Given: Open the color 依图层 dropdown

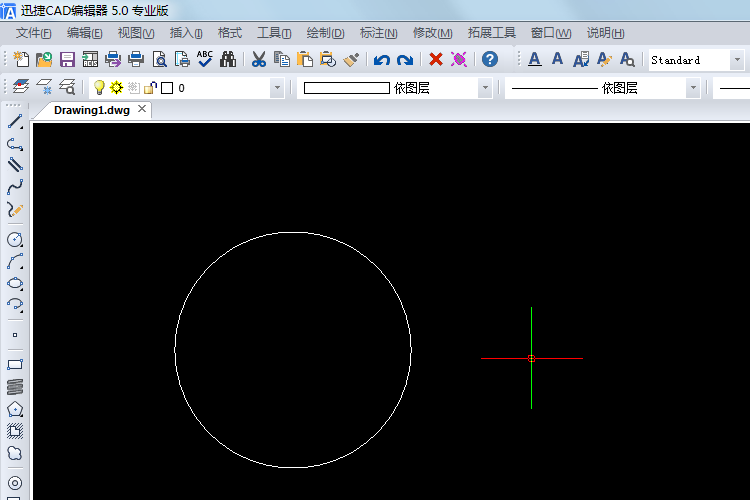Looking at the screenshot, I should point(485,88).
